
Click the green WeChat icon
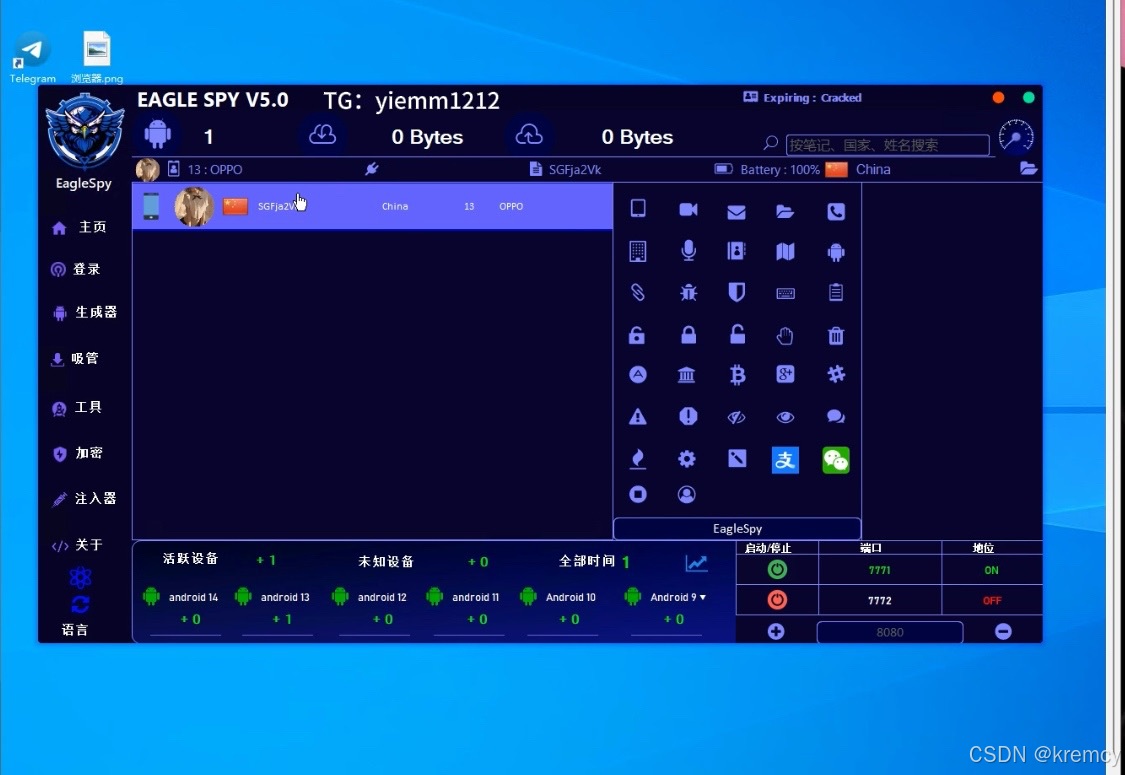click(836, 460)
